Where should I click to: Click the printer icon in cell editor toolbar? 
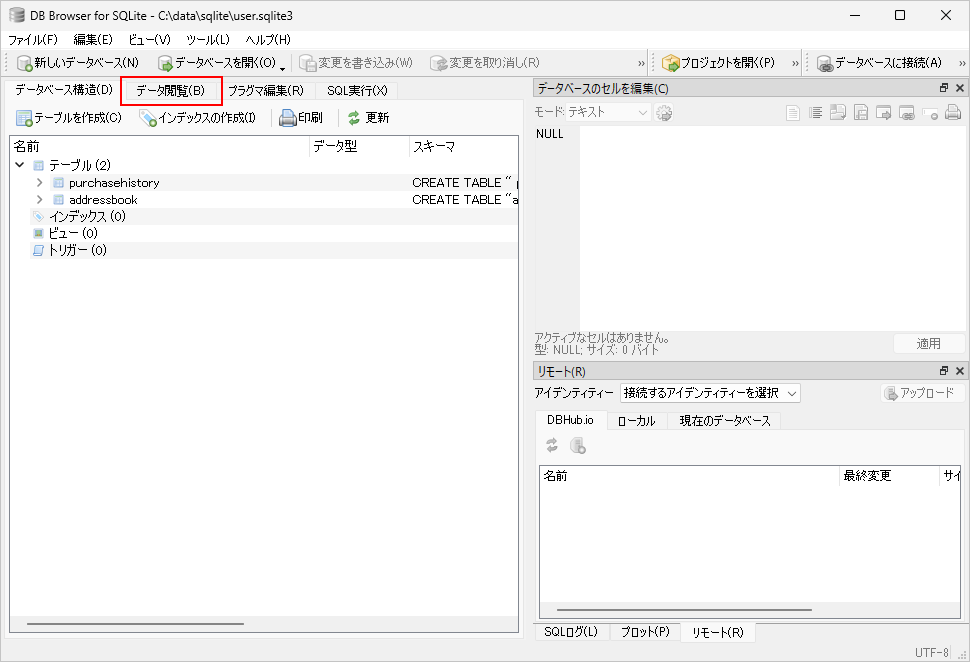click(953, 113)
